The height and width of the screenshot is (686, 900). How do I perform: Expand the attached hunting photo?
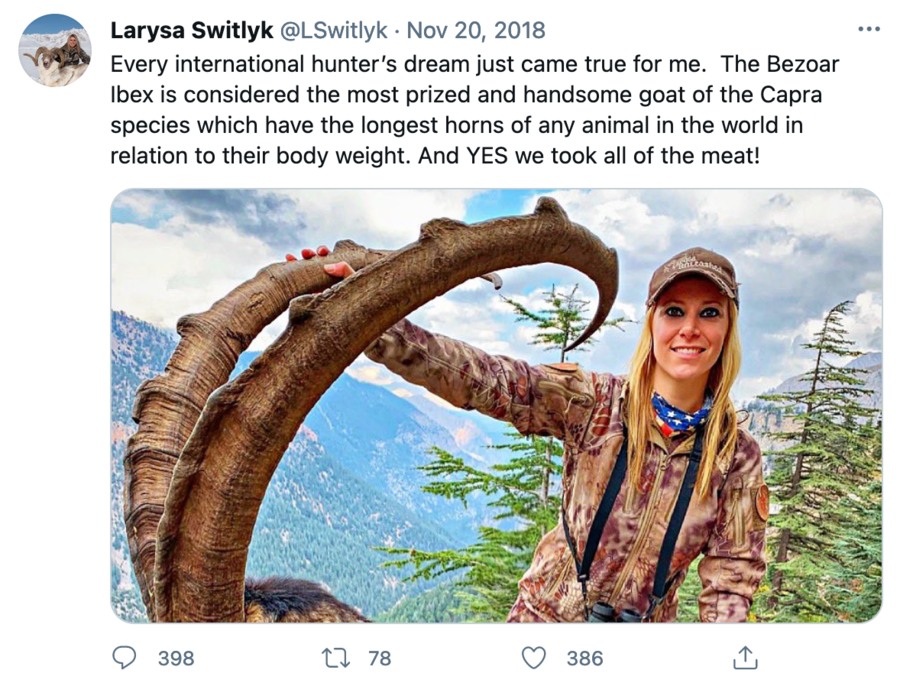[x=496, y=405]
